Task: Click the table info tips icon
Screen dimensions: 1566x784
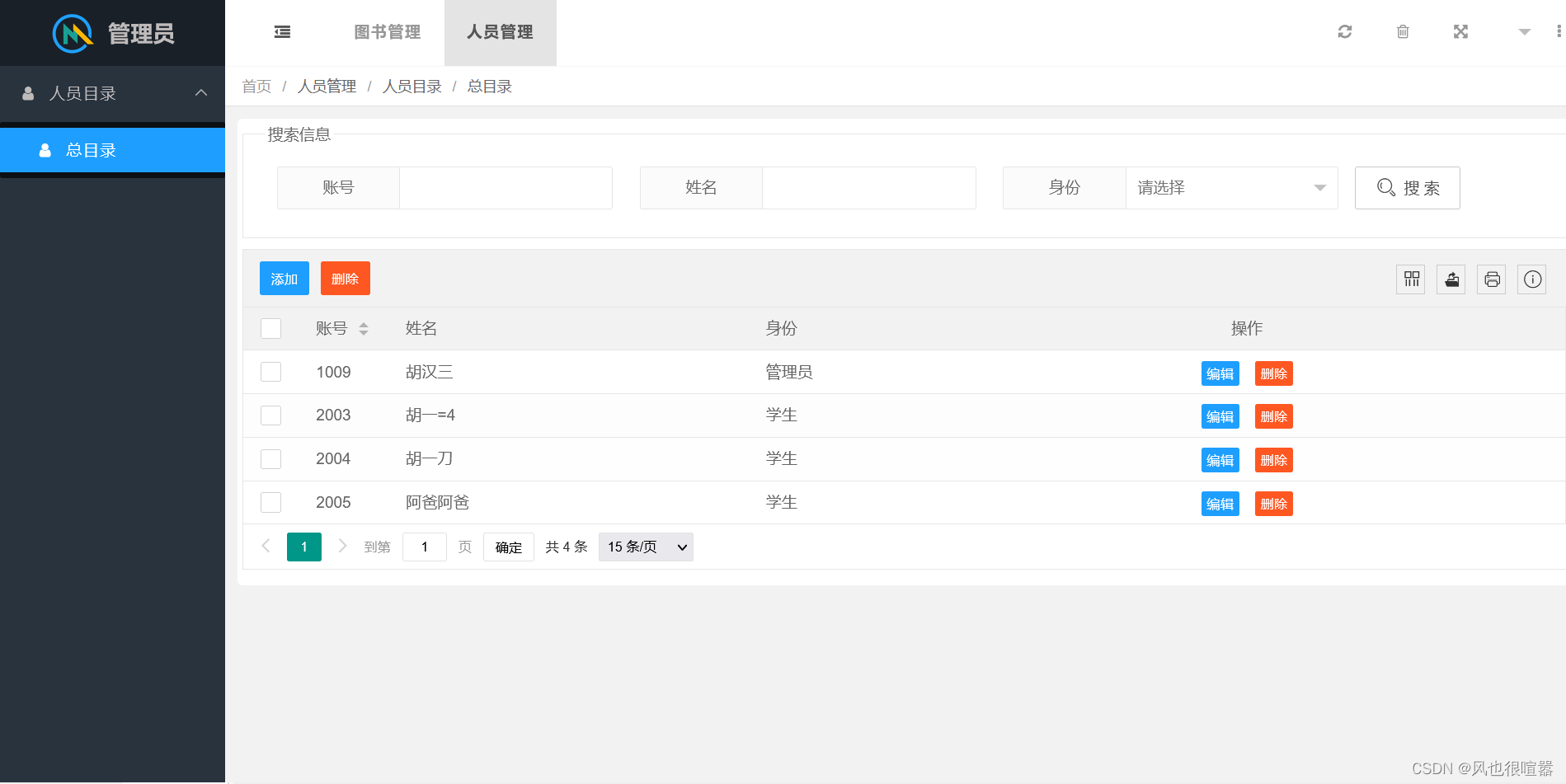Action: coord(1532,279)
